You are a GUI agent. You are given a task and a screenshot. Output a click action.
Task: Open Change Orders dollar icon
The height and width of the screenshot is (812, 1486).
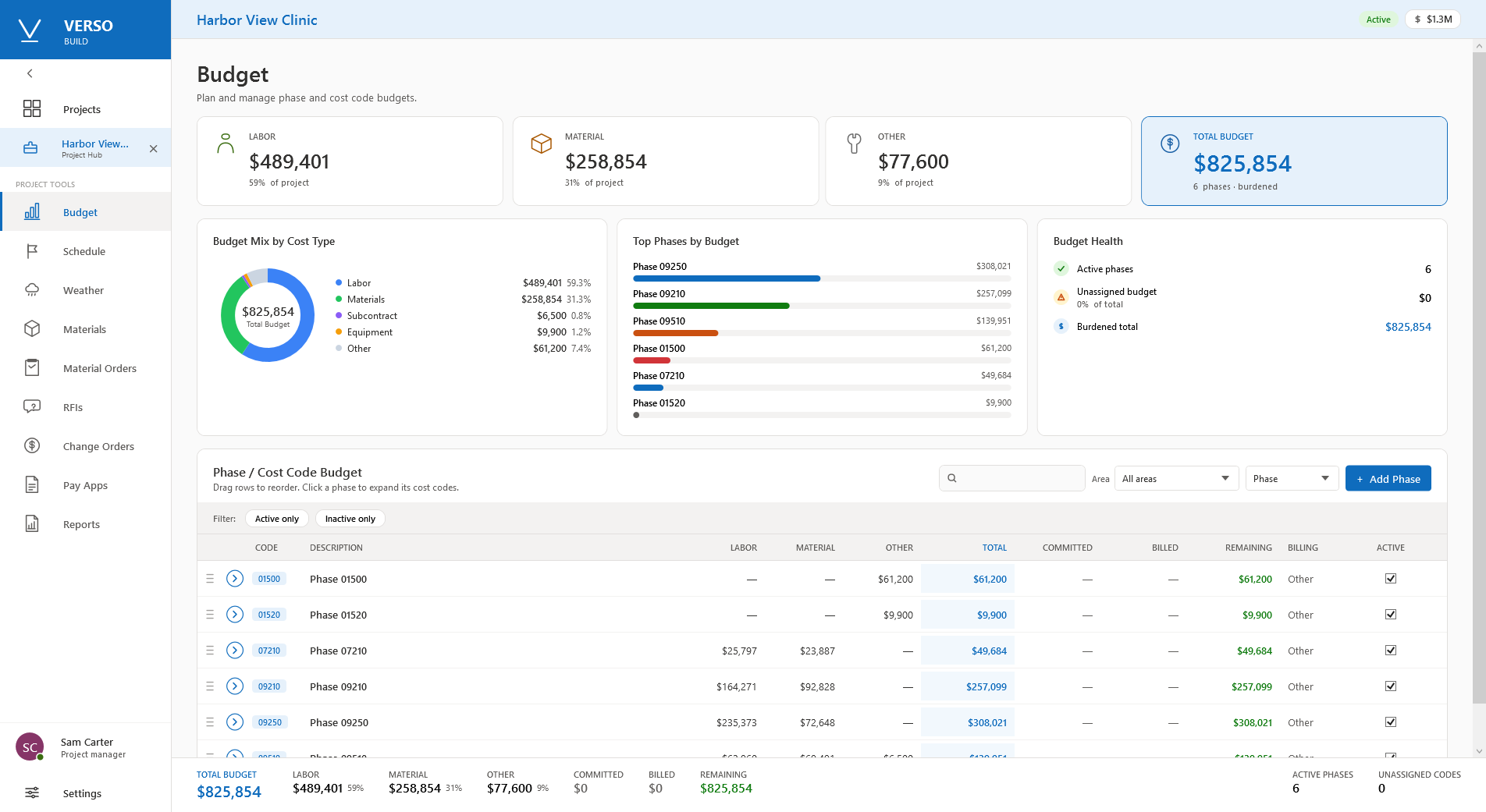(x=32, y=446)
